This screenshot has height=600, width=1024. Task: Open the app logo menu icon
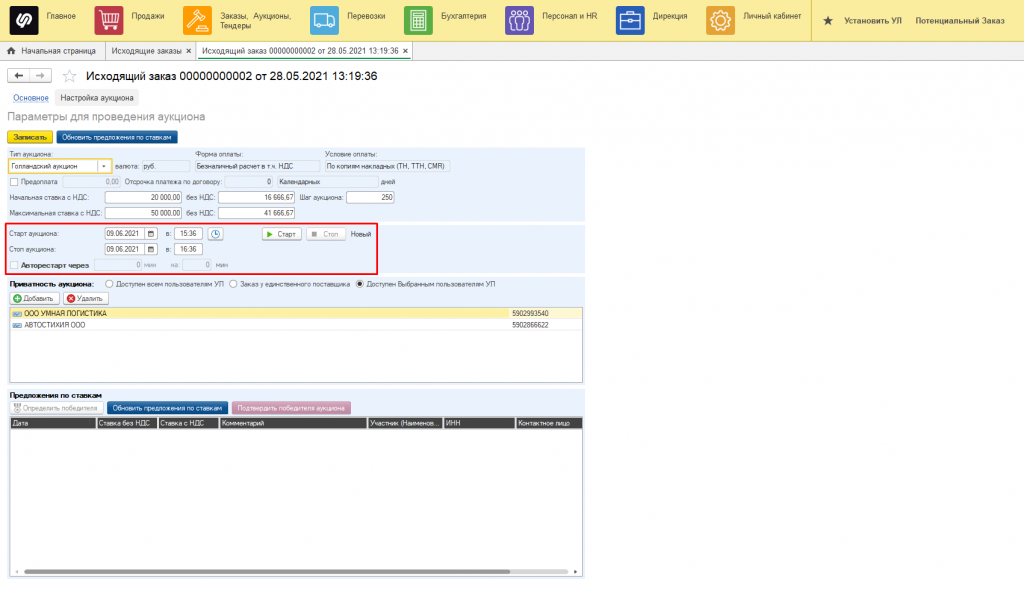tap(24, 20)
